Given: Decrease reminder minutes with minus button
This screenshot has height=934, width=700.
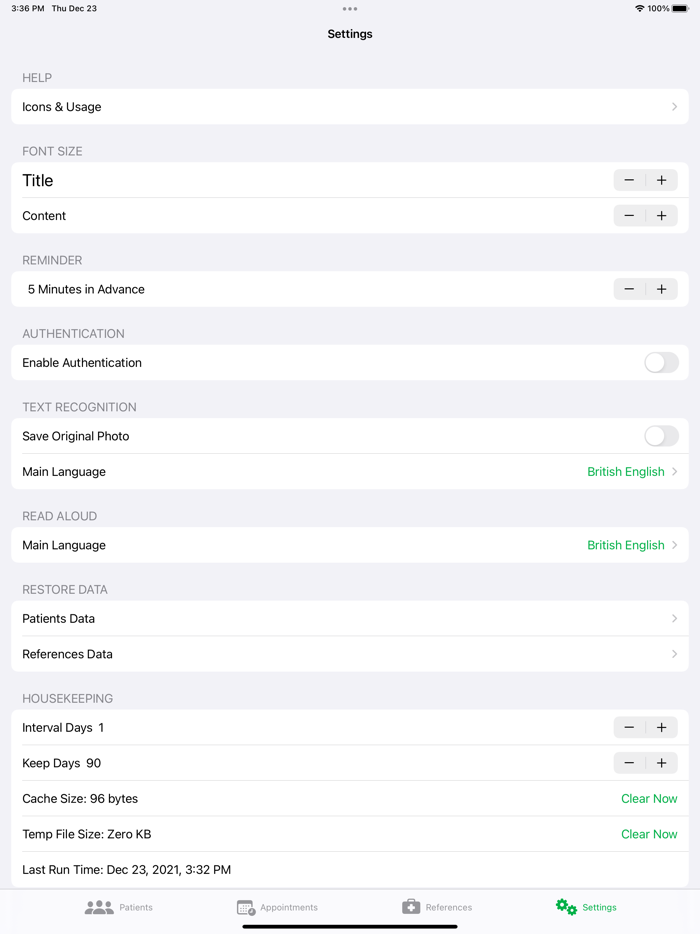Looking at the screenshot, I should [x=629, y=289].
